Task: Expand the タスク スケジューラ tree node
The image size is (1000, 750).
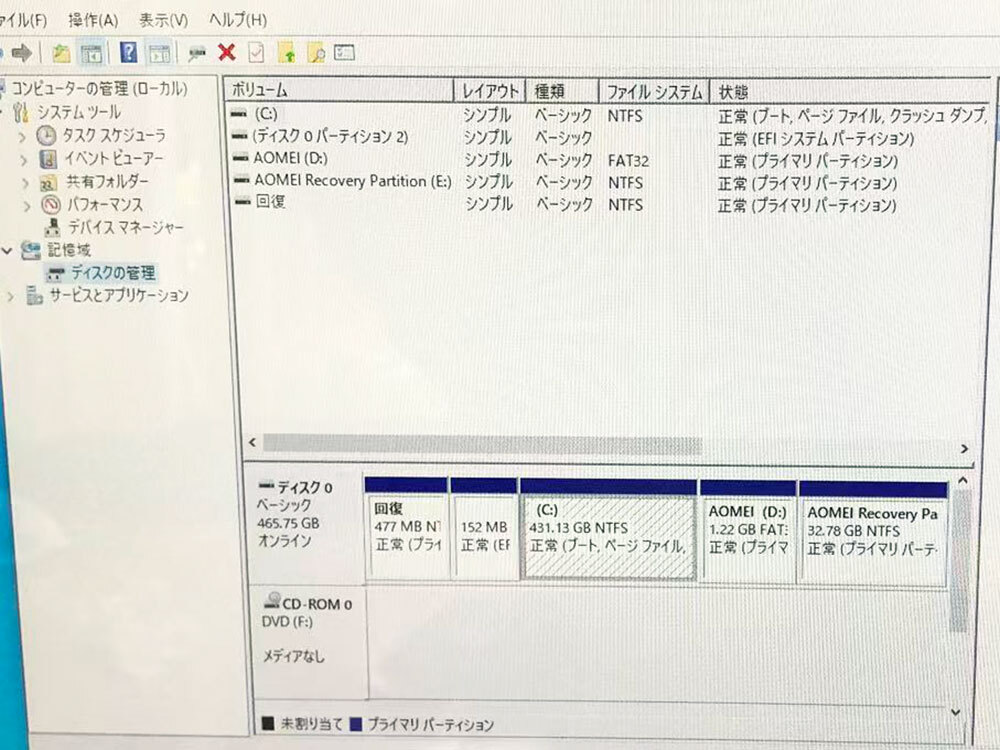Action: [x=23, y=136]
